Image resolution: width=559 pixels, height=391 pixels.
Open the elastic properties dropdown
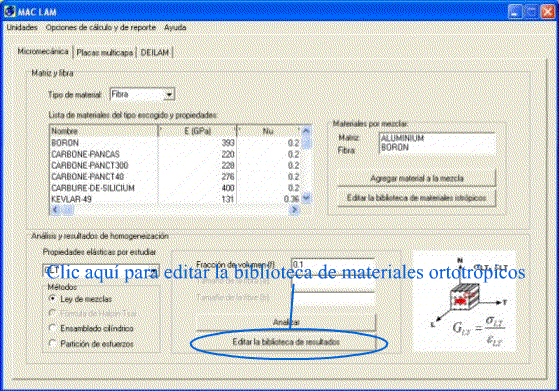(154, 271)
